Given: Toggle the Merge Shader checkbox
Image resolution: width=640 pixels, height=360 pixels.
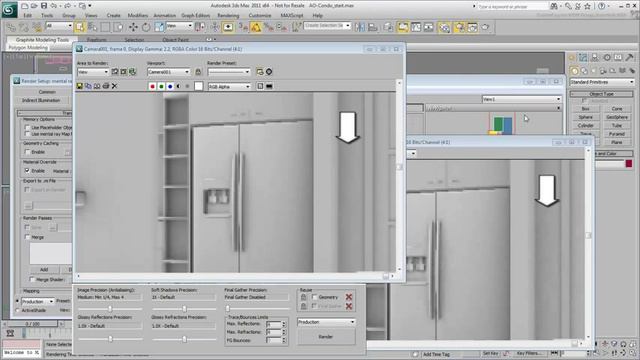Looking at the screenshot, I should pyautogui.click(x=32, y=280).
